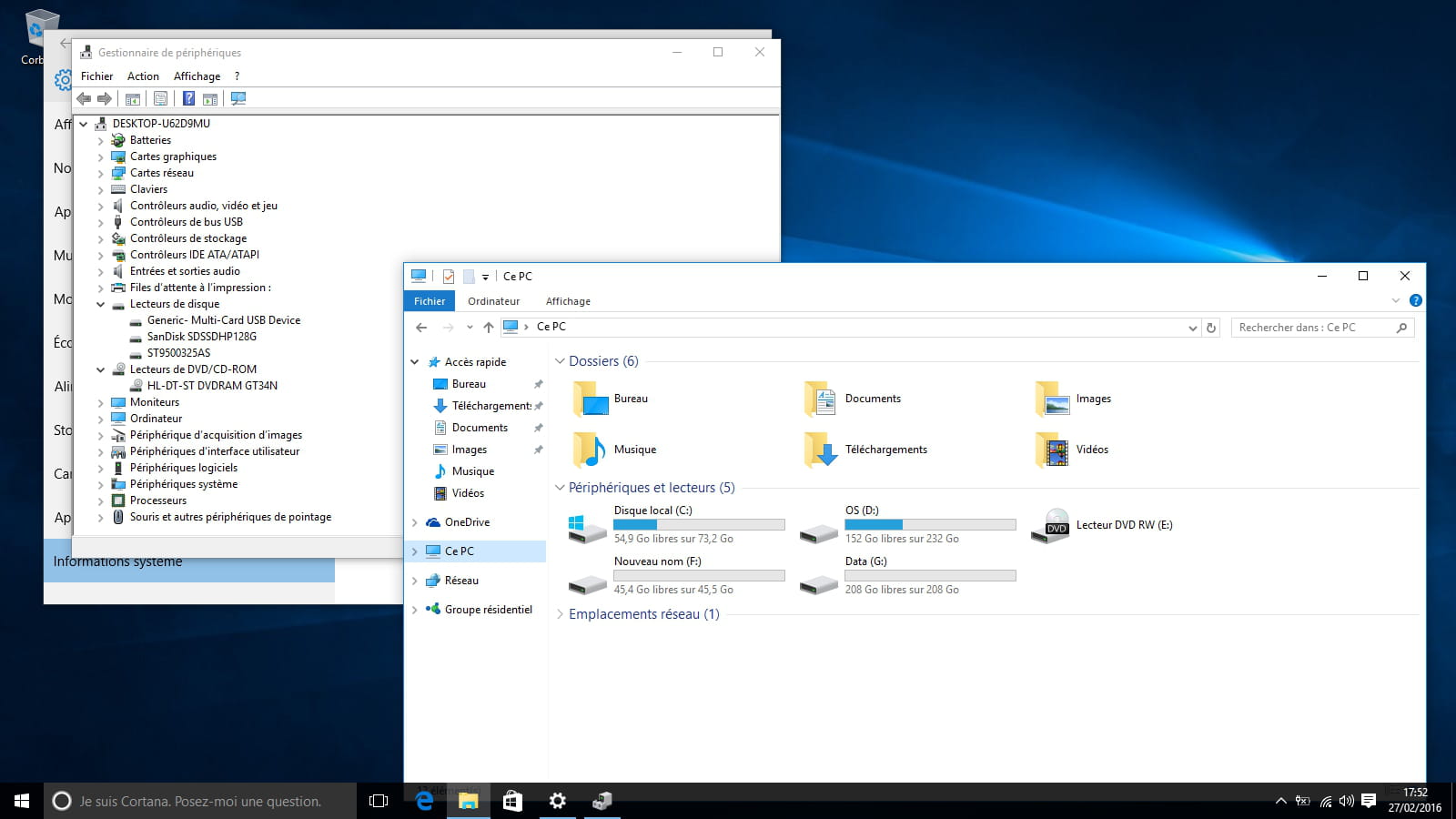The image size is (1456, 819).
Task: Select the Téléchargements folder in Dossiers
Action: pyautogui.click(x=866, y=450)
